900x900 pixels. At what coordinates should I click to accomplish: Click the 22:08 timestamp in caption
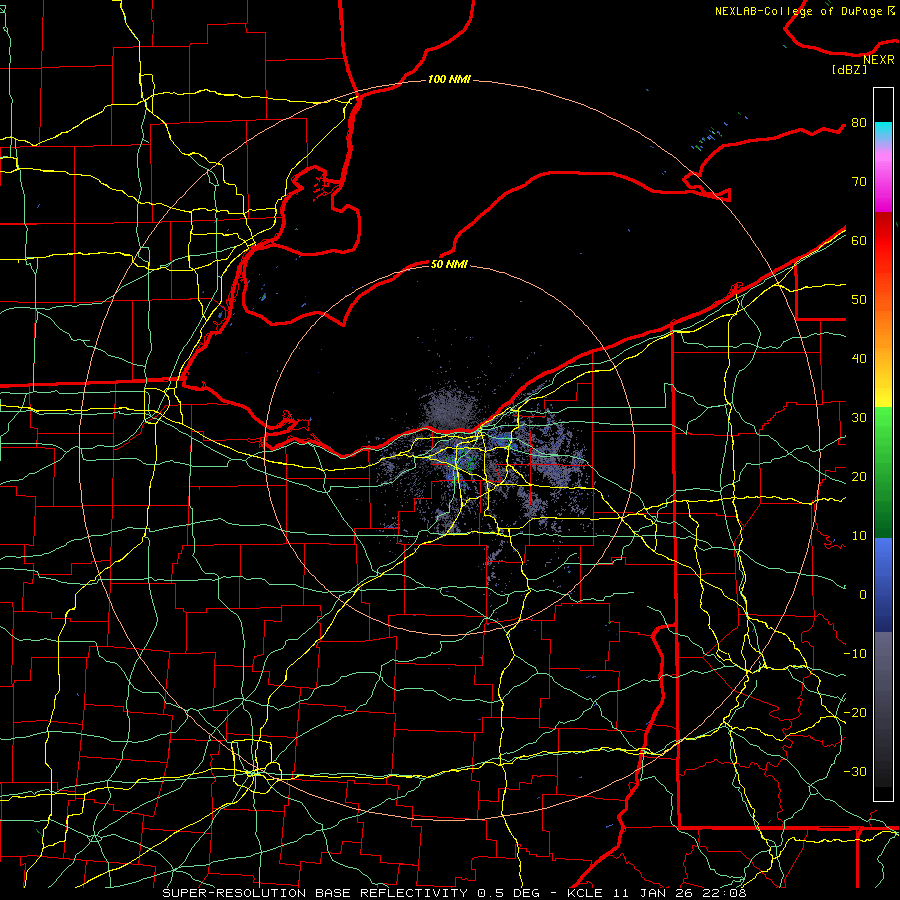725,893
